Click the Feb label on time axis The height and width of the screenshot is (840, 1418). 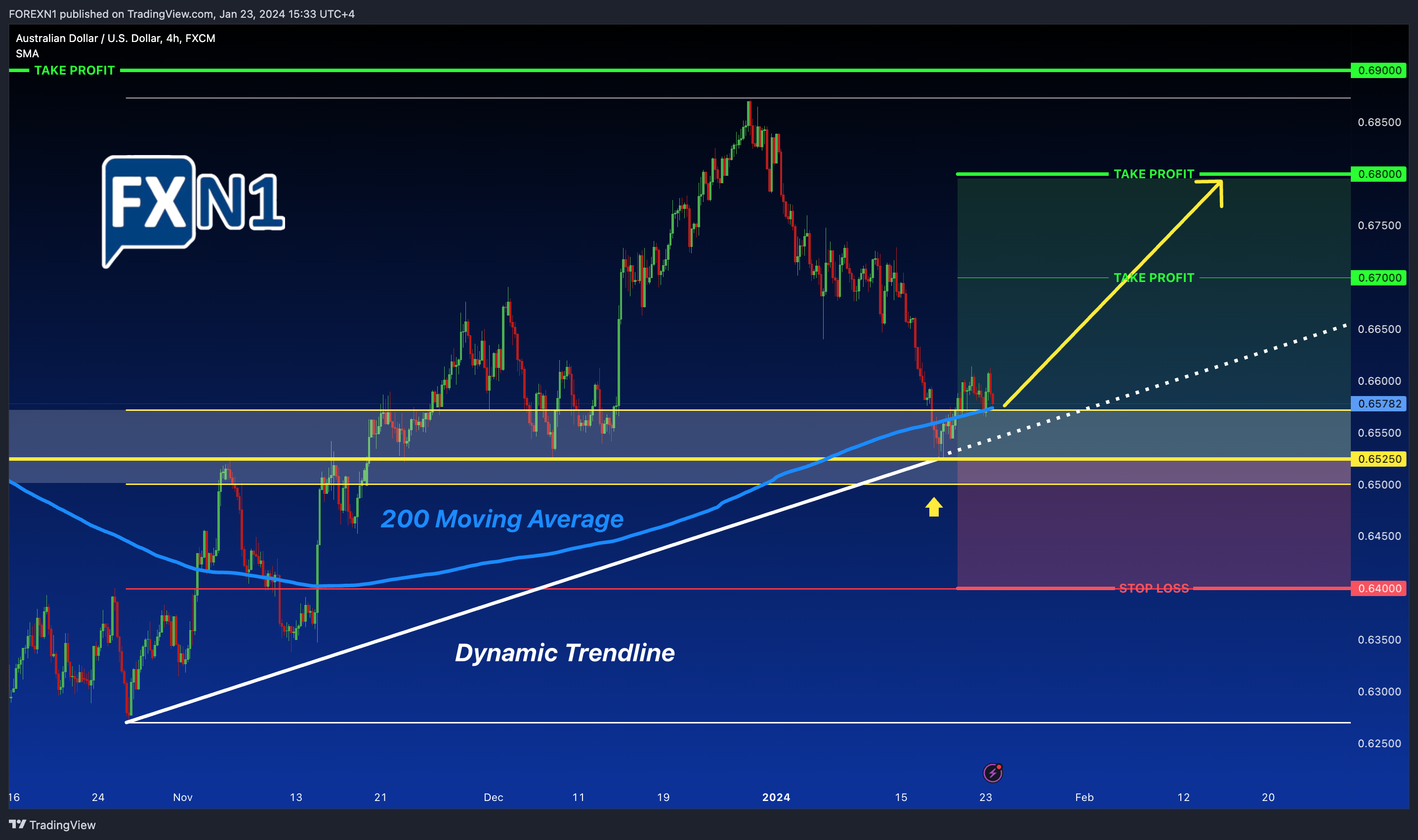(1084, 797)
